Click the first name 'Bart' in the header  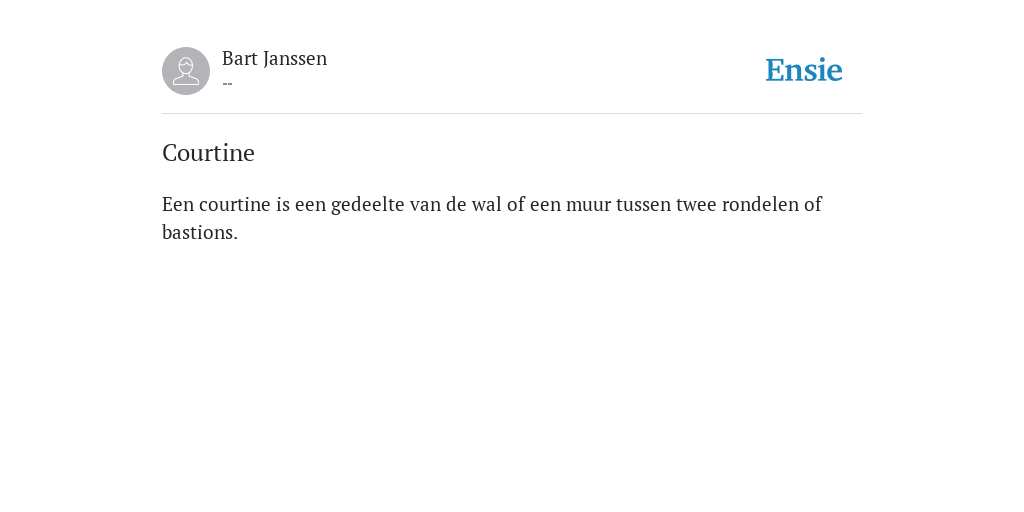(240, 59)
